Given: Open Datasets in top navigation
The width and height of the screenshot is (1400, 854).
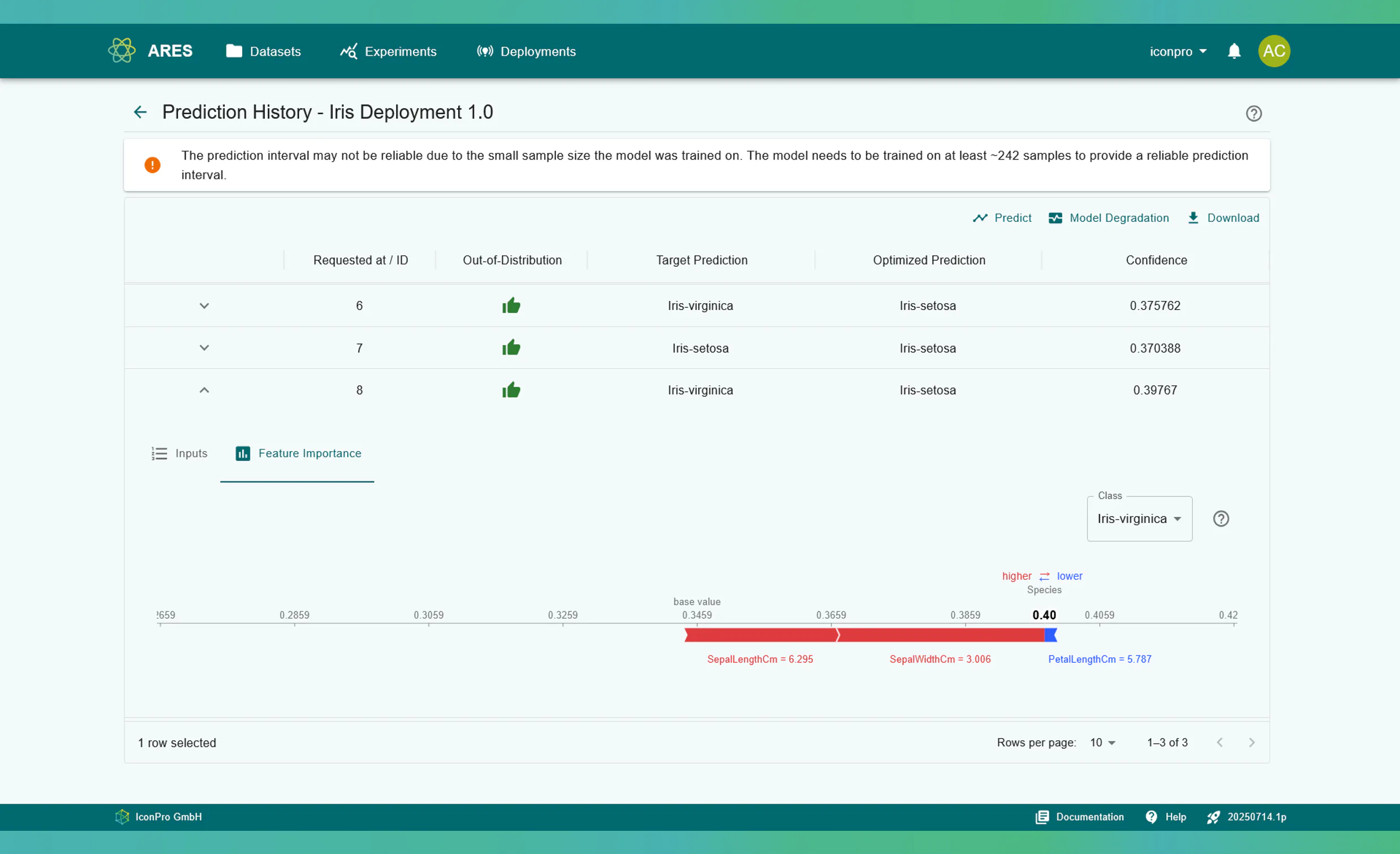Looking at the screenshot, I should 264,51.
